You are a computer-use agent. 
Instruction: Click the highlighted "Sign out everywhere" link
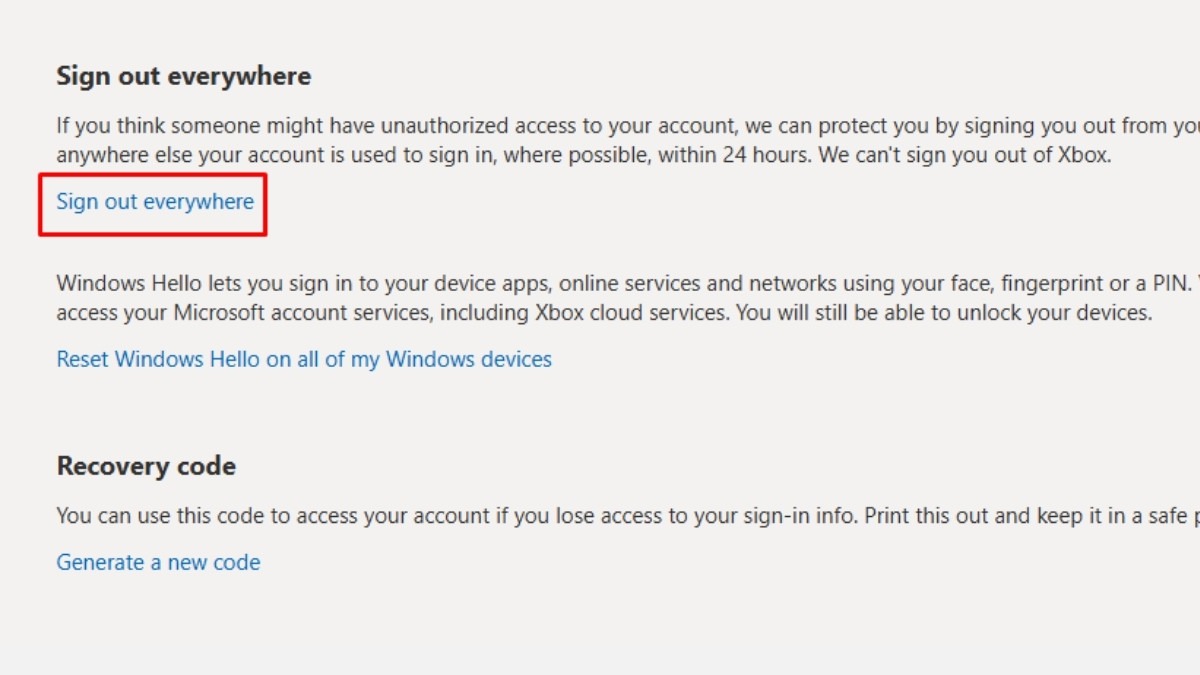(x=155, y=202)
